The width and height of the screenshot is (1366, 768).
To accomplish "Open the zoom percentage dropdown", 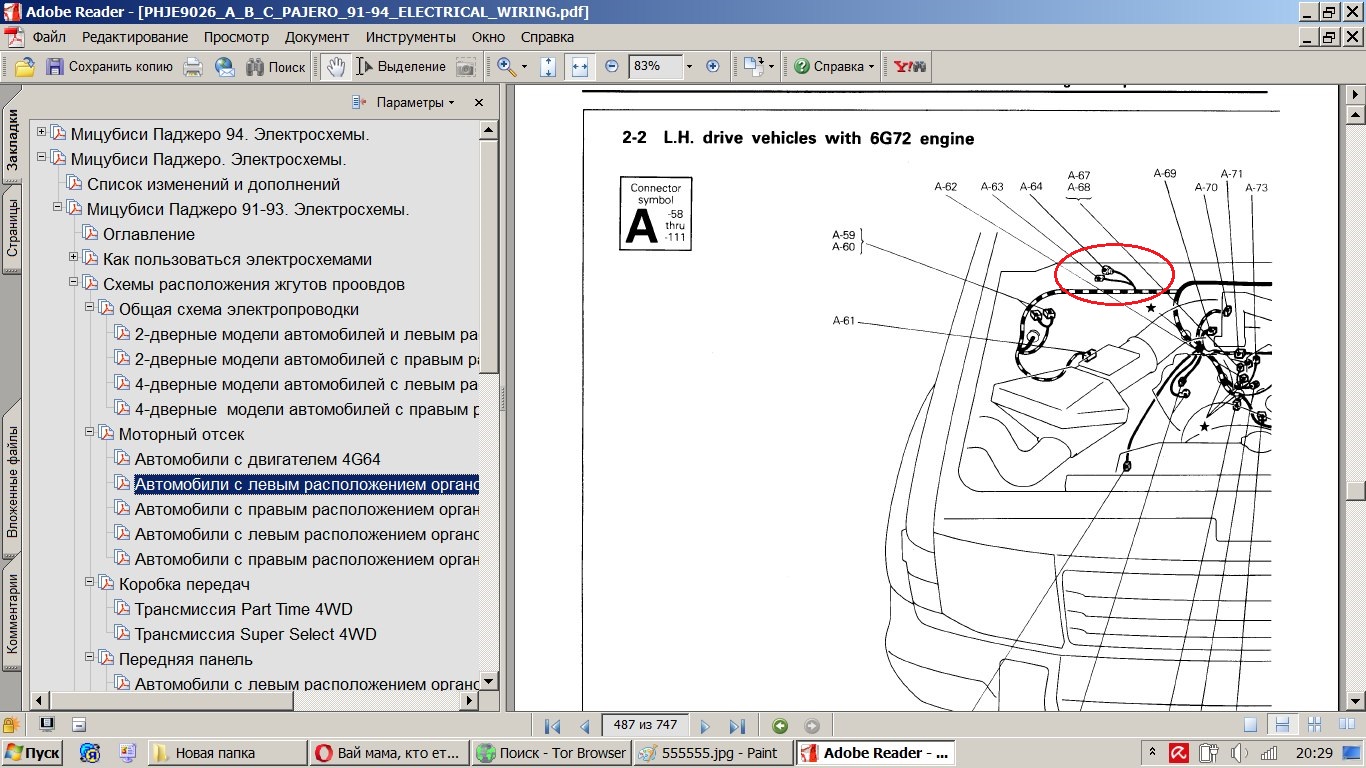I will point(689,67).
